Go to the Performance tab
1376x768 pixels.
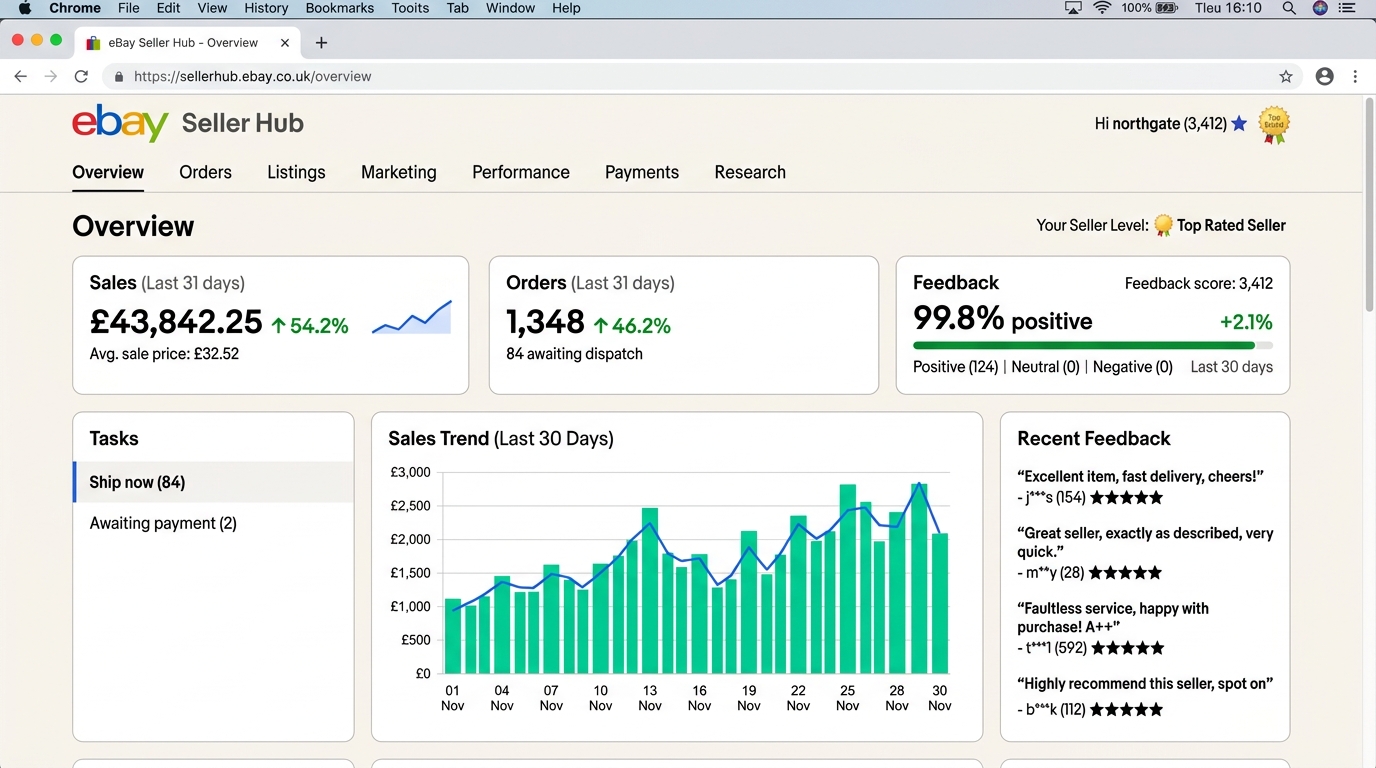click(521, 172)
